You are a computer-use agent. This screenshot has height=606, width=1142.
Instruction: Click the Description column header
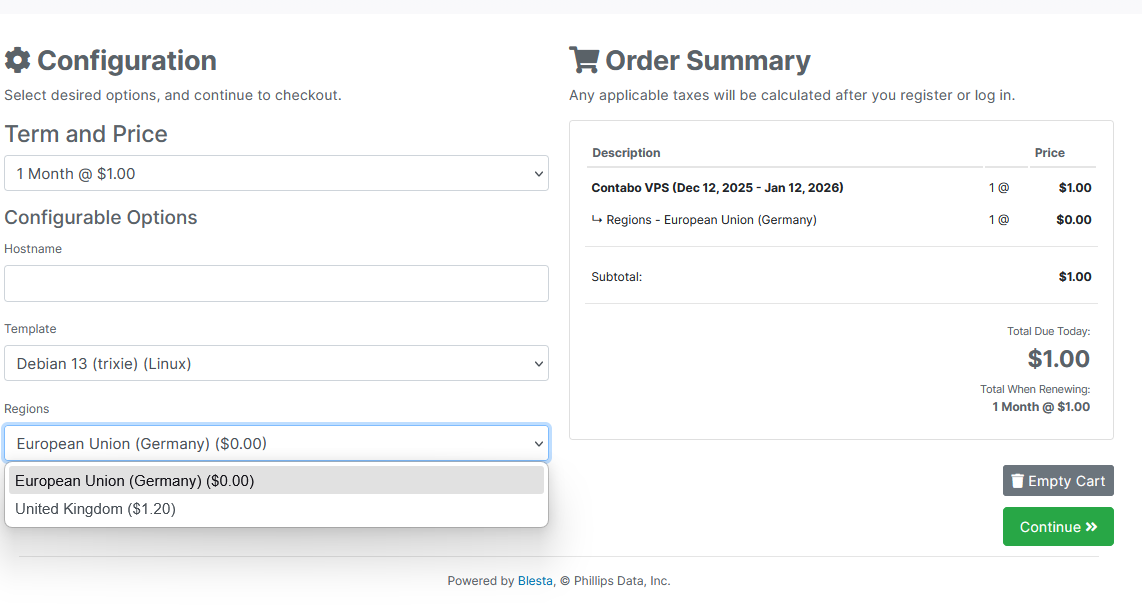[626, 153]
